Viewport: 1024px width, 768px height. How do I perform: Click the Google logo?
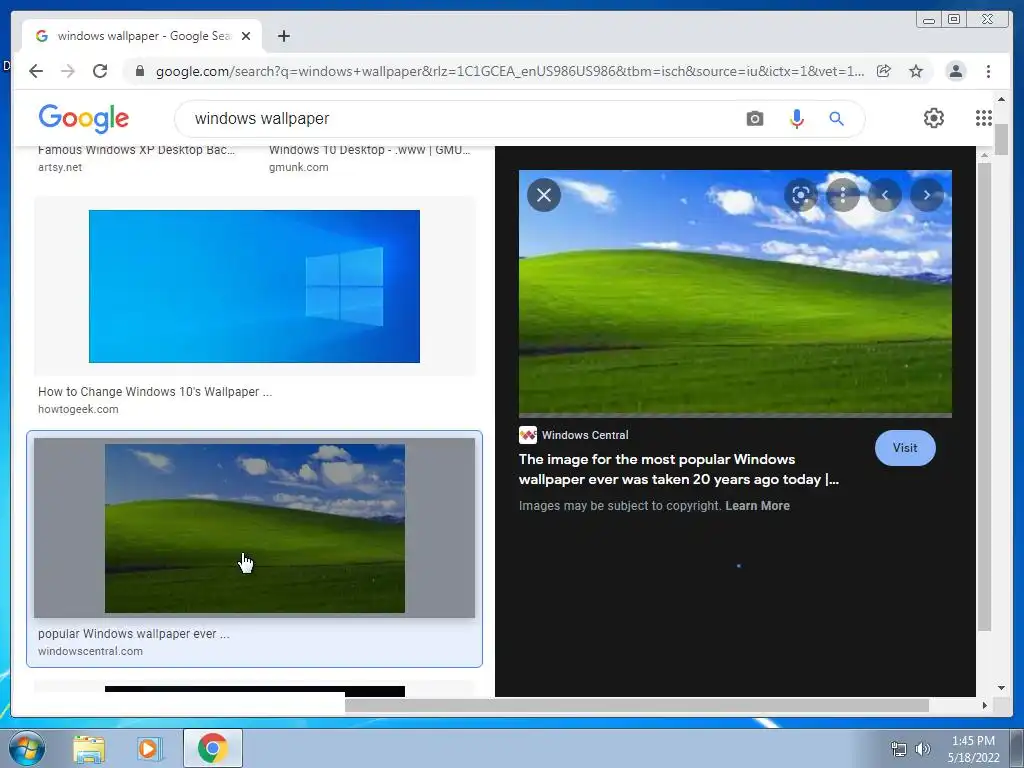coord(84,118)
